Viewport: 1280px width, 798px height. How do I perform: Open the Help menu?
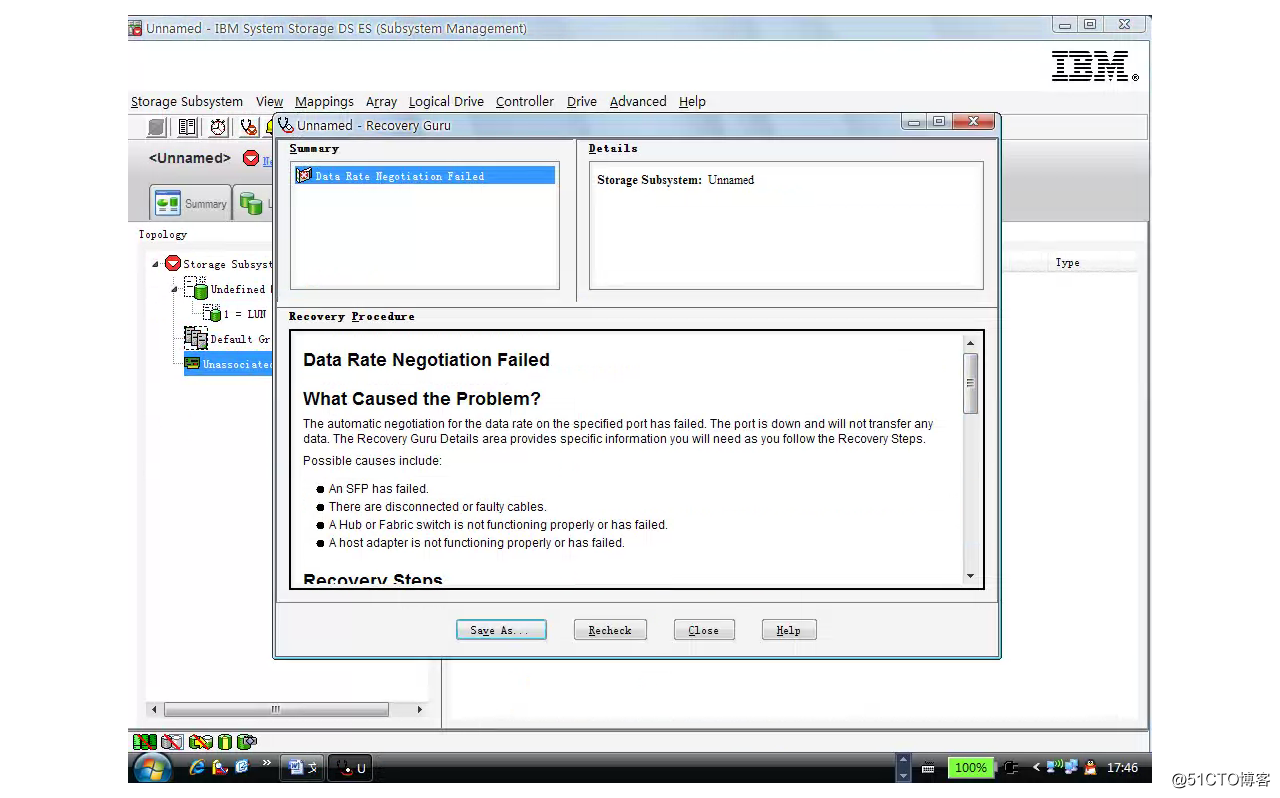point(692,101)
